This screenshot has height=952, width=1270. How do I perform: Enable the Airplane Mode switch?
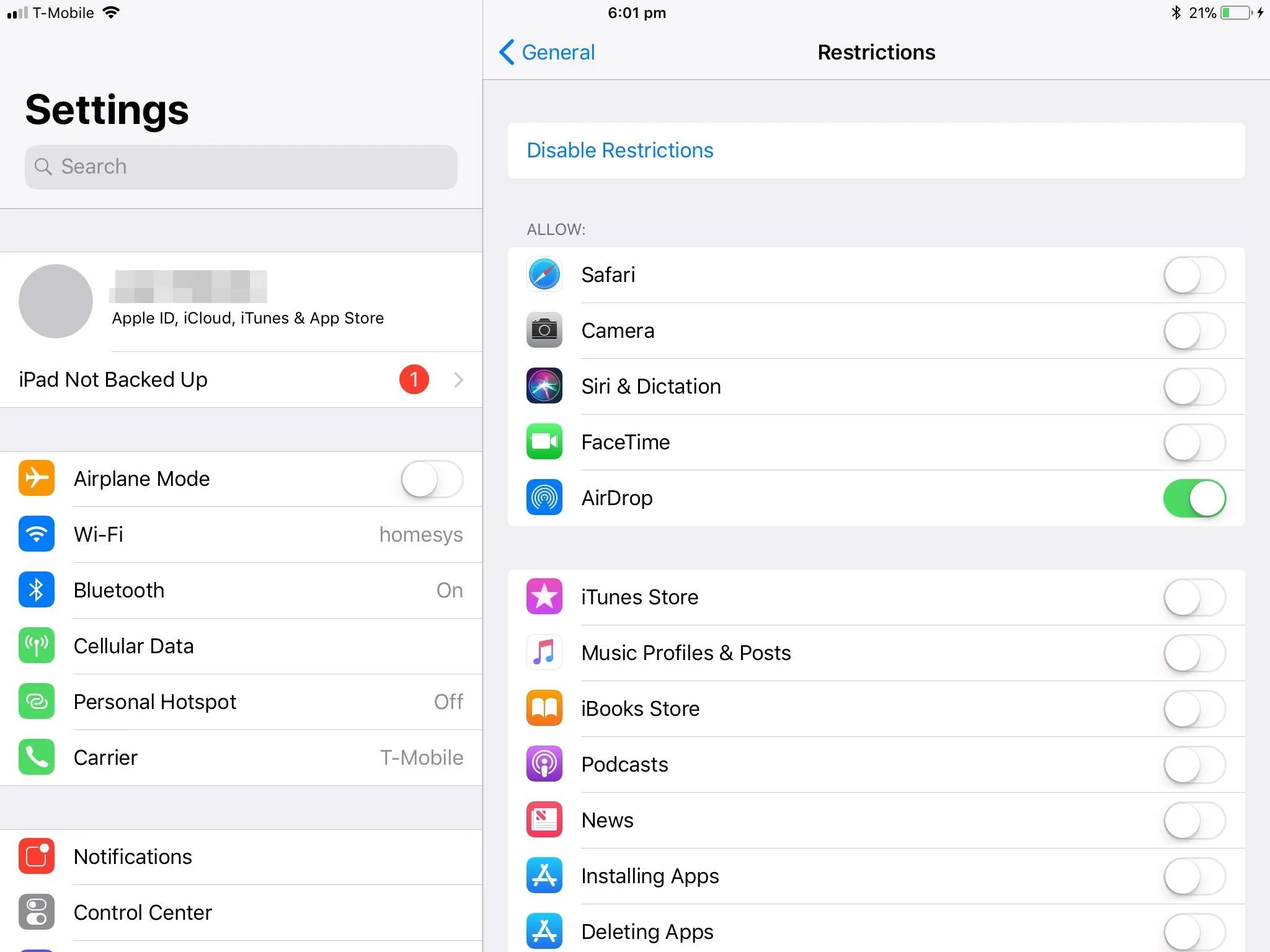(x=432, y=479)
